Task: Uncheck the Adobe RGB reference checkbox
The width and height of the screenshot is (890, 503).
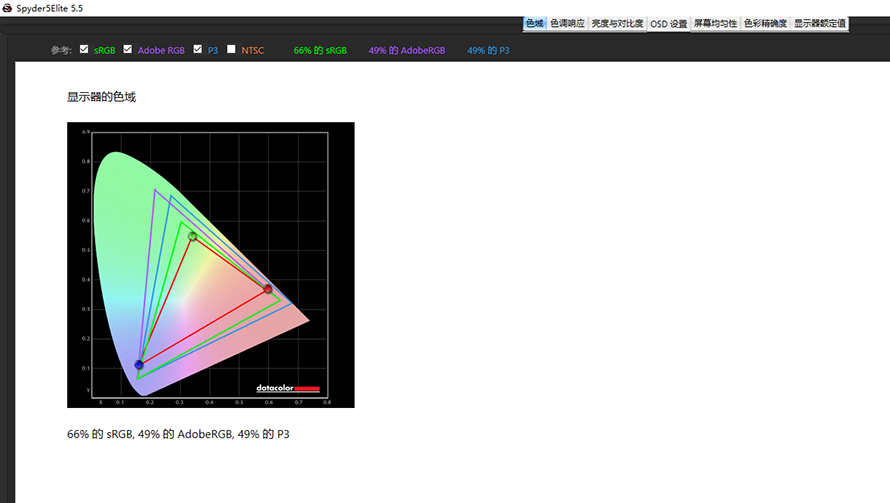Action: [x=128, y=49]
